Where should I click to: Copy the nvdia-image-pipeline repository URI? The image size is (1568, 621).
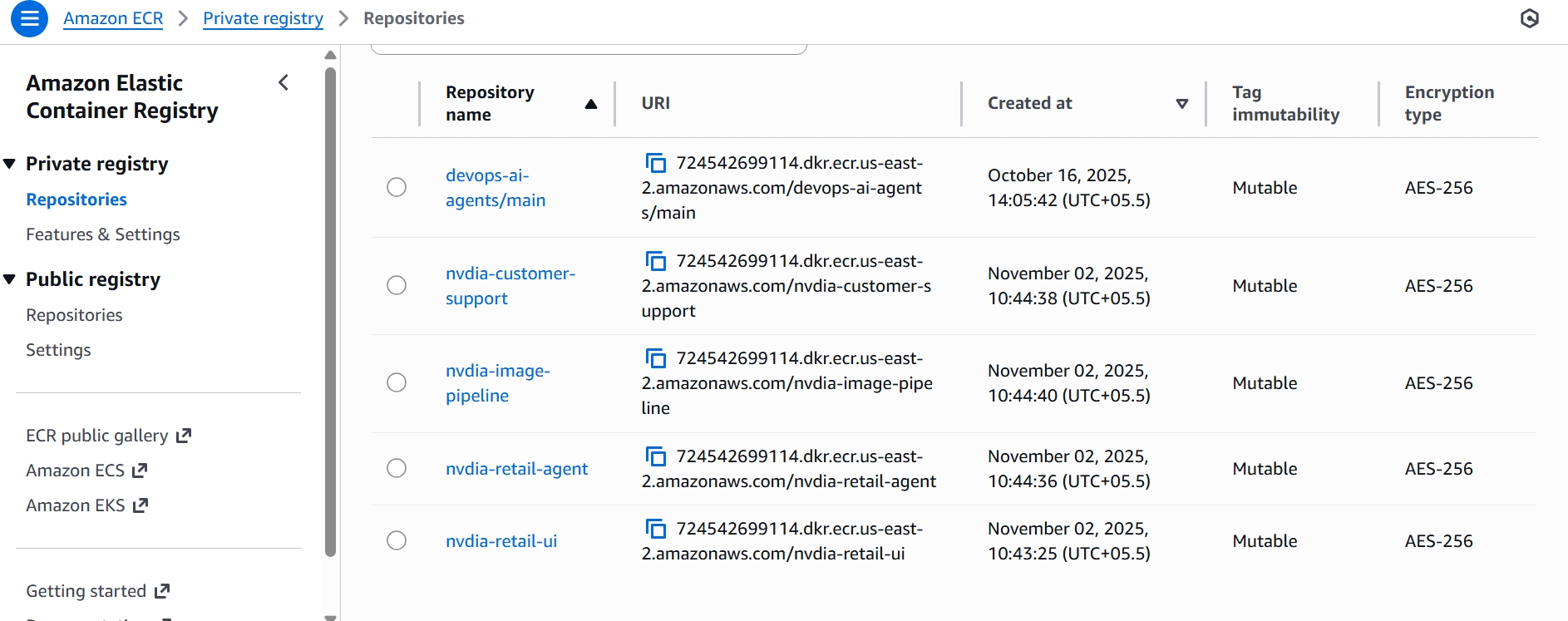(x=656, y=358)
